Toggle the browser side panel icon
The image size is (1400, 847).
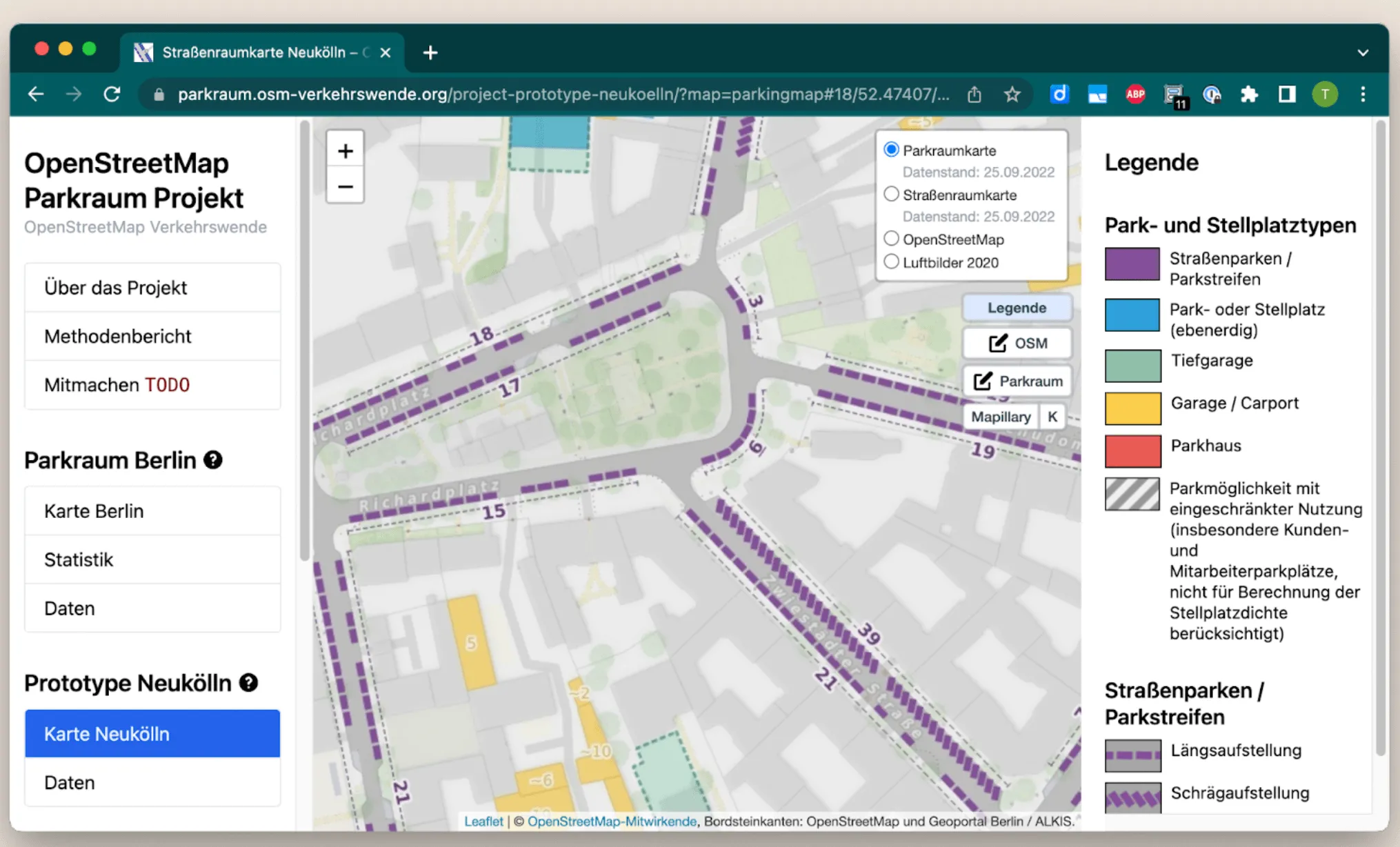tap(1287, 94)
